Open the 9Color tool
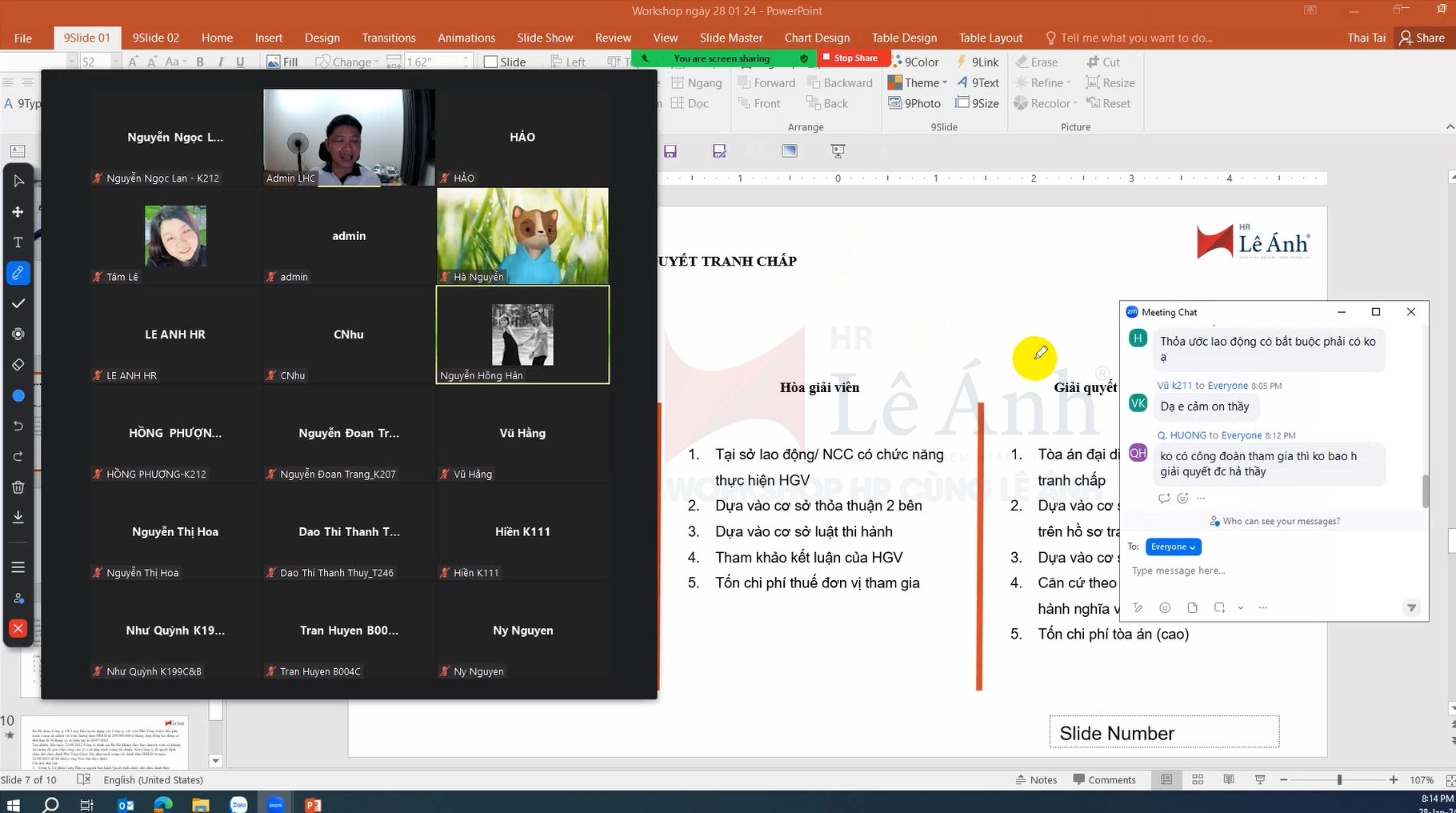The width and height of the screenshot is (1456, 813). click(914, 62)
